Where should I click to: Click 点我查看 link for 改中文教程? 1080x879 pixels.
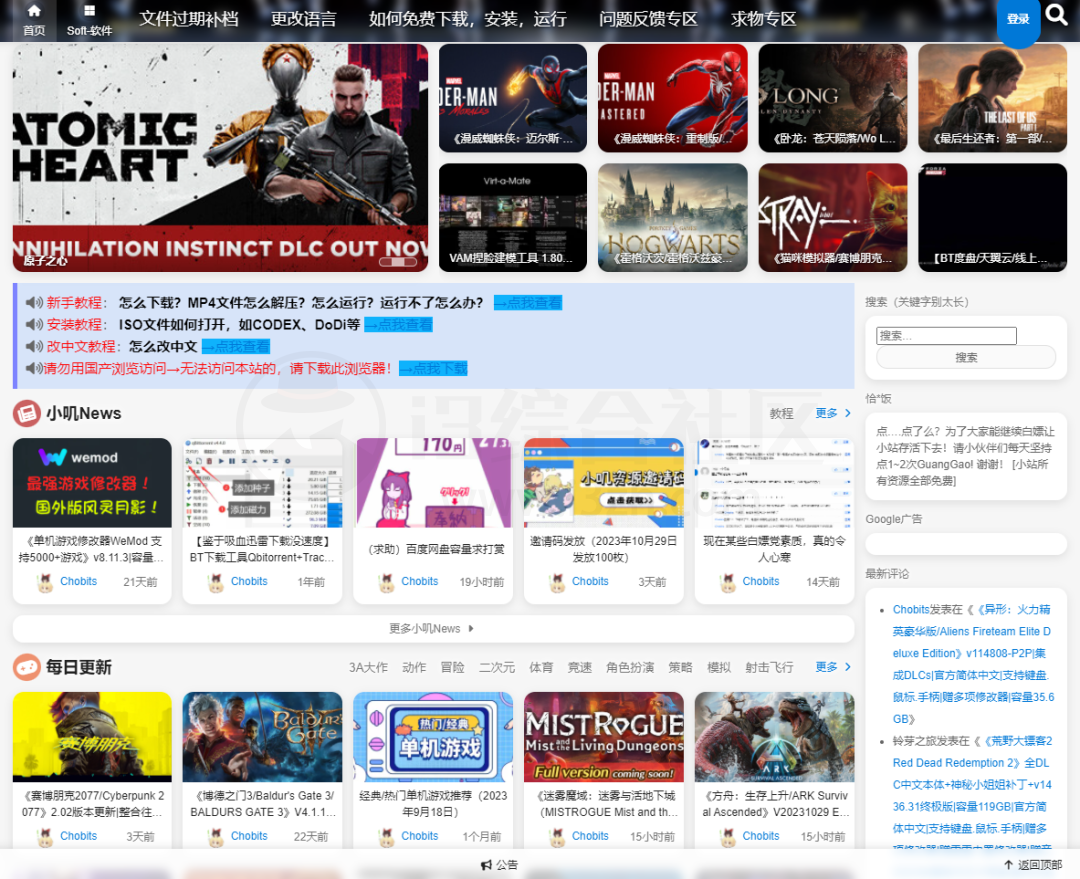(x=236, y=347)
